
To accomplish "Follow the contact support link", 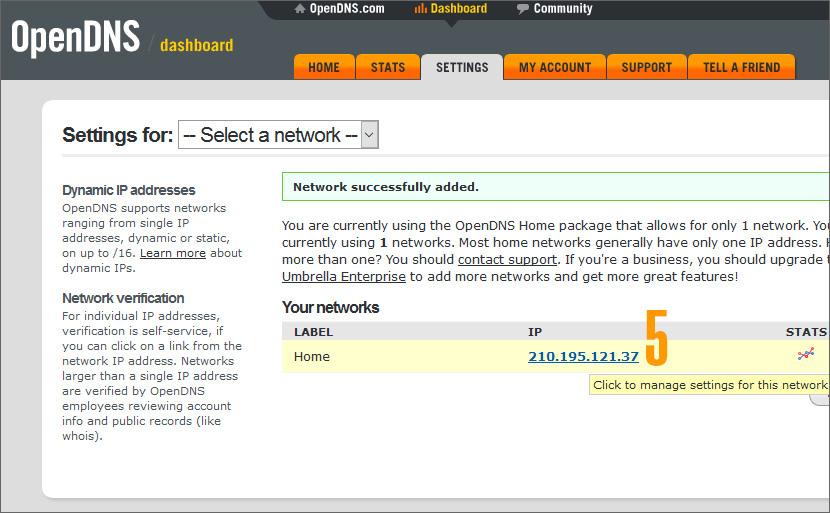I will (x=507, y=259).
